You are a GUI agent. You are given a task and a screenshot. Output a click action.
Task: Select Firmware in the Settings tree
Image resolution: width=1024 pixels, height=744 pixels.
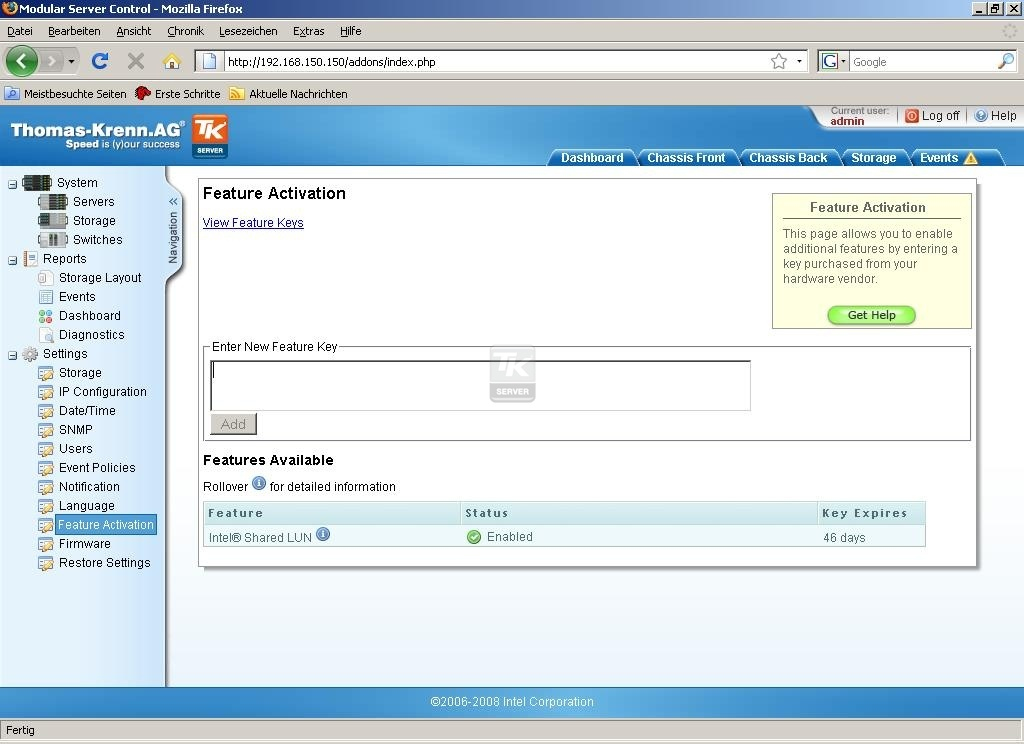[x=85, y=544]
